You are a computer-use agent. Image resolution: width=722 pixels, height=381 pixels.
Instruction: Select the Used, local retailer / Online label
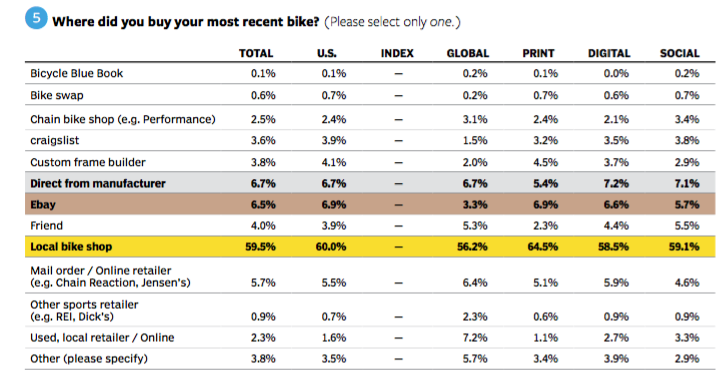102,338
